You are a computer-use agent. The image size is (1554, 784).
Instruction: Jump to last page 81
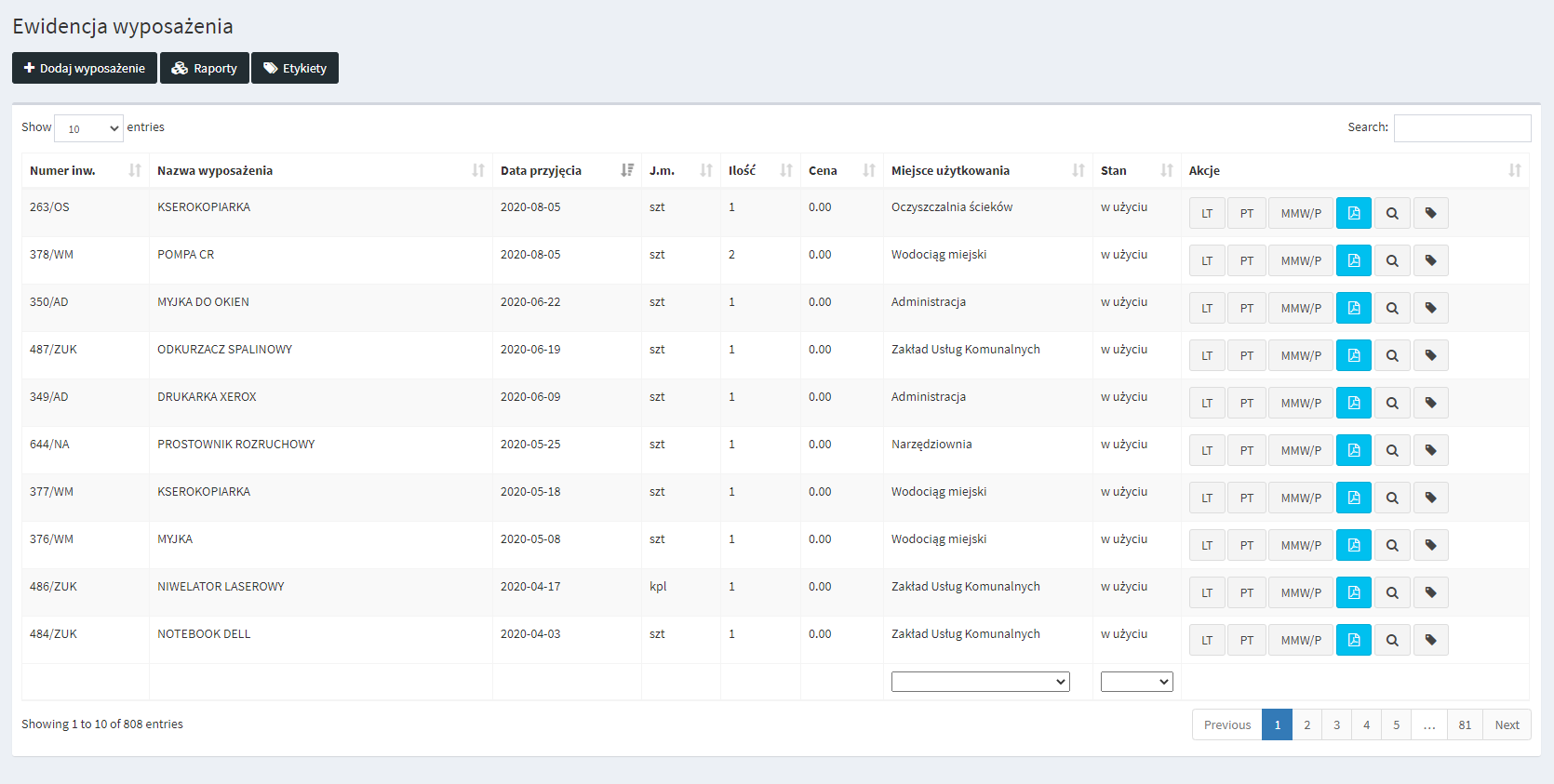tap(1464, 724)
